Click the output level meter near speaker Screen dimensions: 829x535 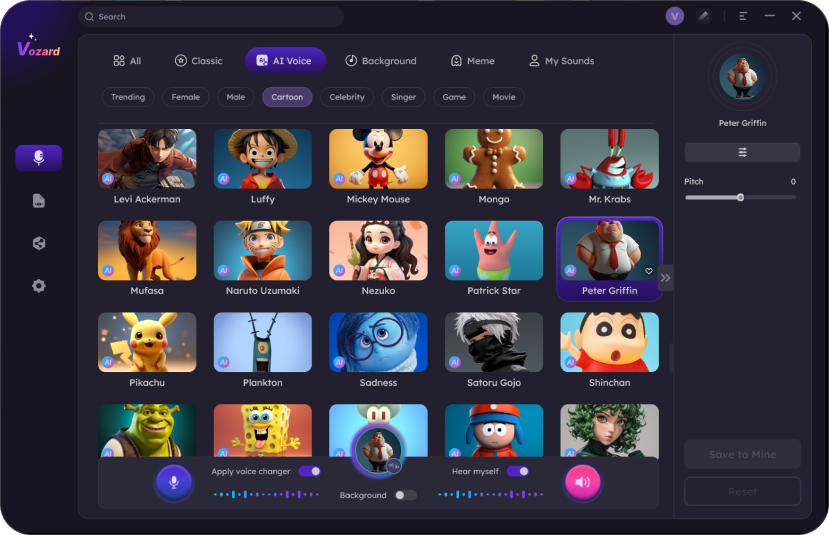point(491,495)
